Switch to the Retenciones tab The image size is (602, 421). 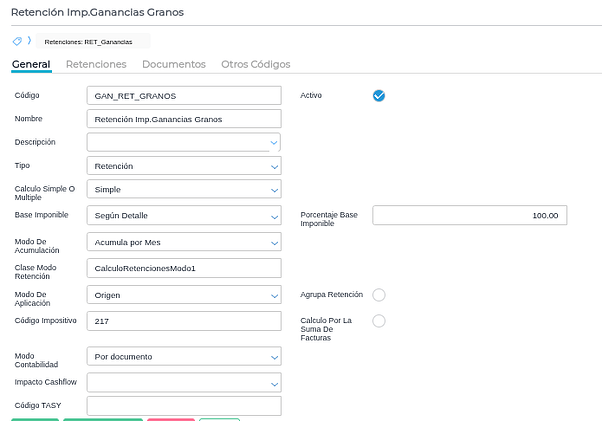96,64
